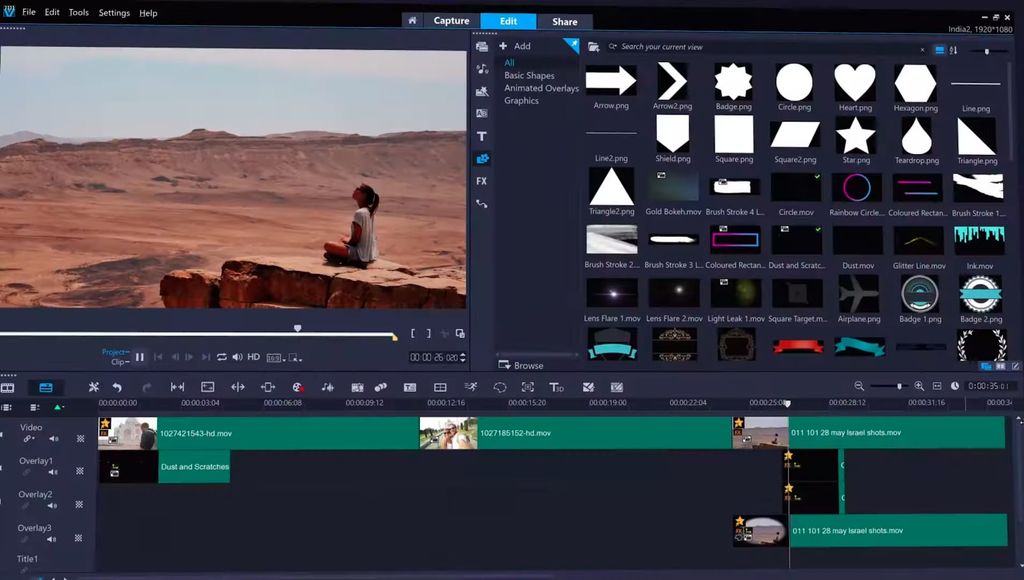
Task: Switch to the Share tab
Action: tap(565, 21)
